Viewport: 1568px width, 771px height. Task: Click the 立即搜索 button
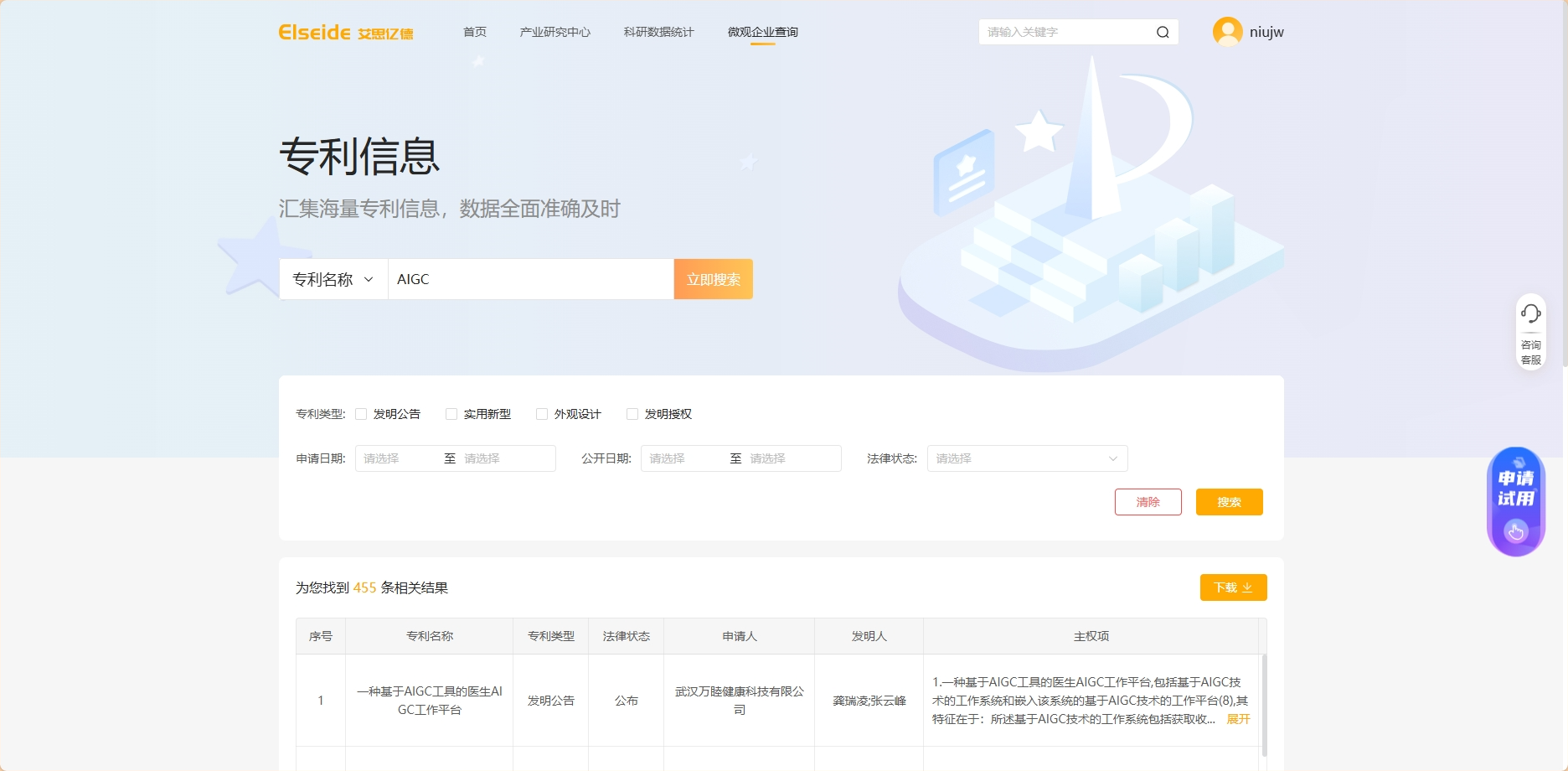714,279
